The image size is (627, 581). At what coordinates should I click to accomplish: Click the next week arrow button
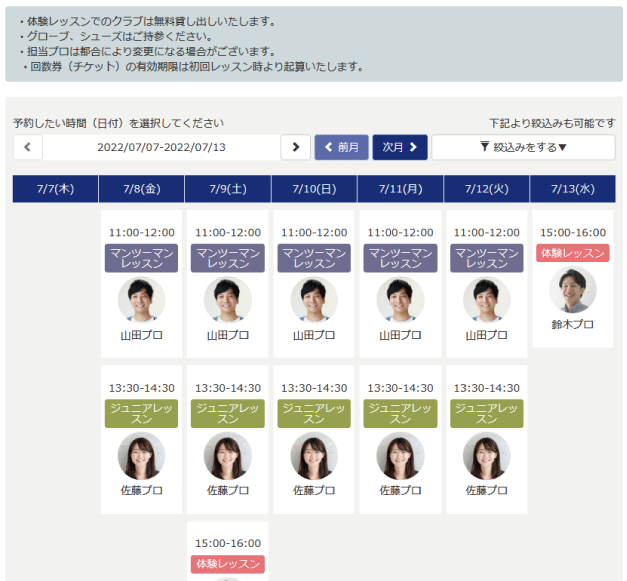click(295, 148)
